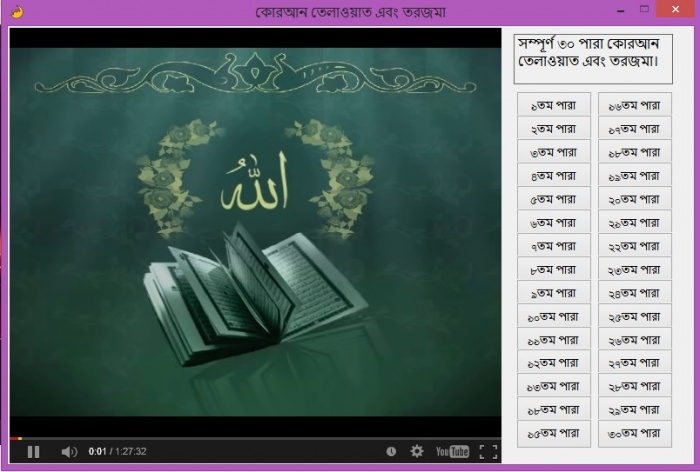Choose the ২২তম পারা button

pyautogui.click(x=635, y=246)
